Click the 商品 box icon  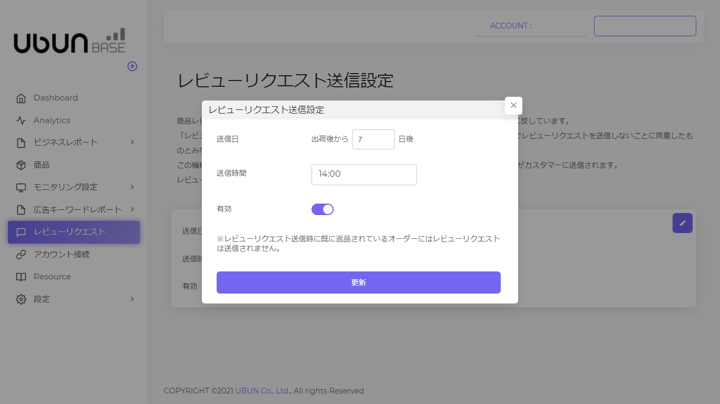pos(21,165)
